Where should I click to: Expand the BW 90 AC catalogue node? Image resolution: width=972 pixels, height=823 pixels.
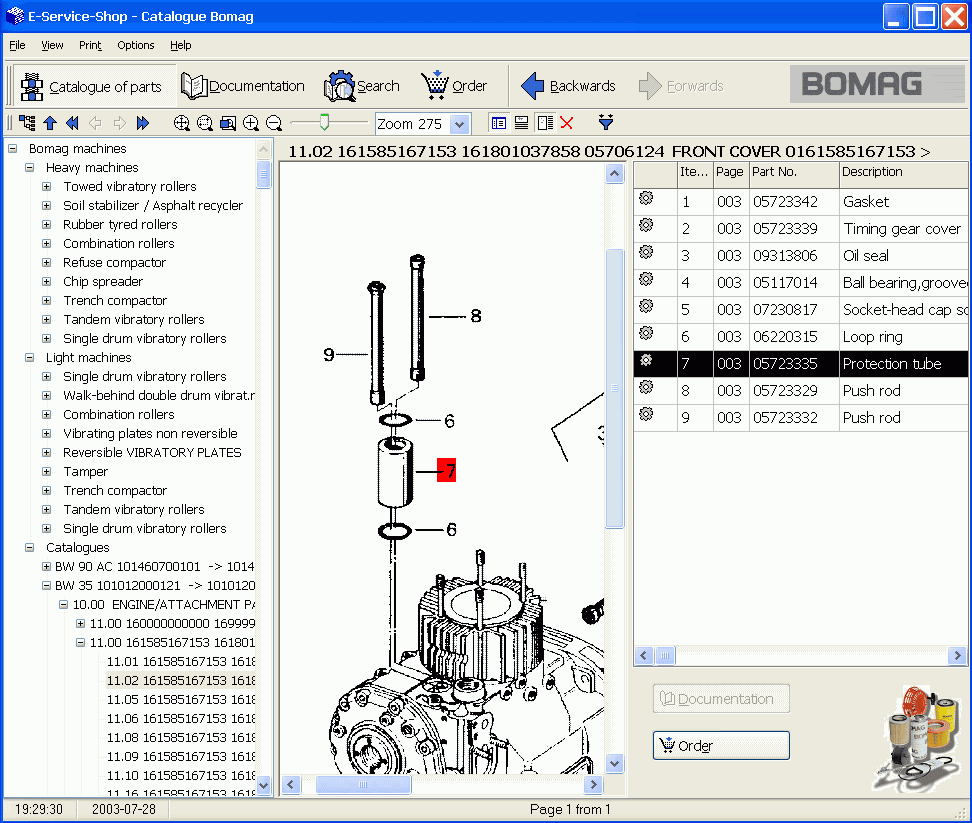[46, 566]
